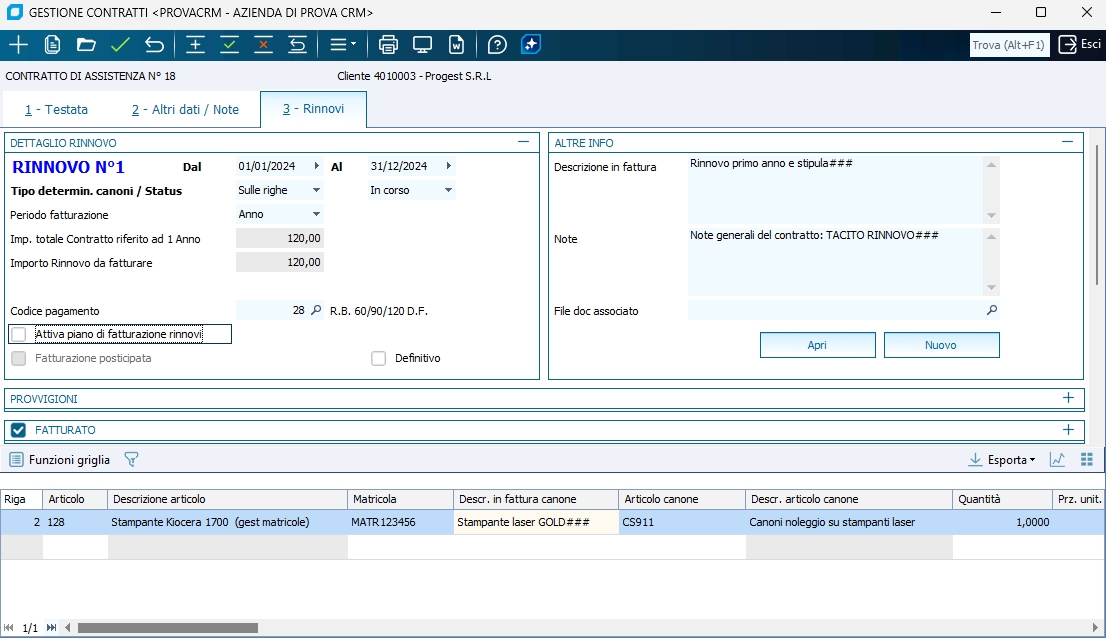Screen dimensions: 1106x638
Task: Click the undo arrow toolbar icon
Action: point(154,45)
